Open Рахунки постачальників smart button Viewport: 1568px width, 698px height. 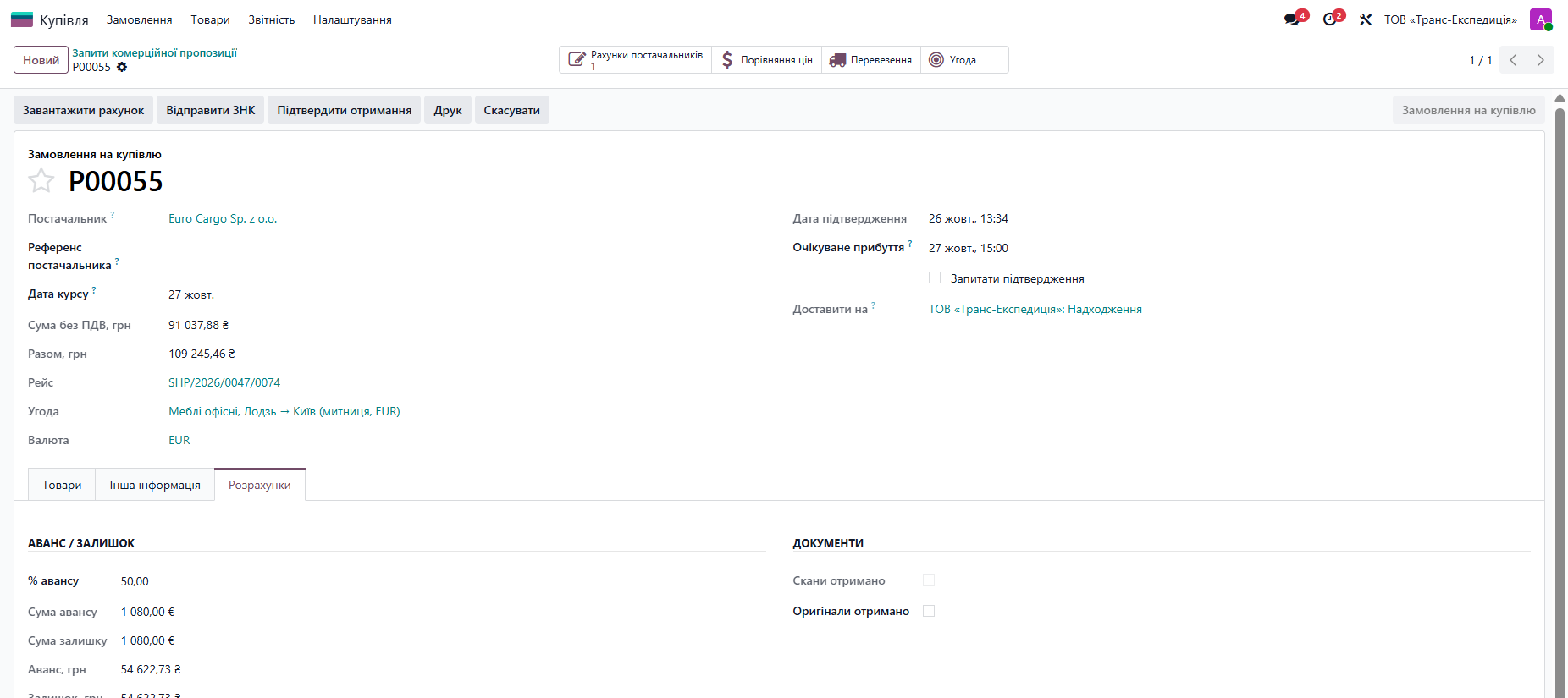(636, 60)
